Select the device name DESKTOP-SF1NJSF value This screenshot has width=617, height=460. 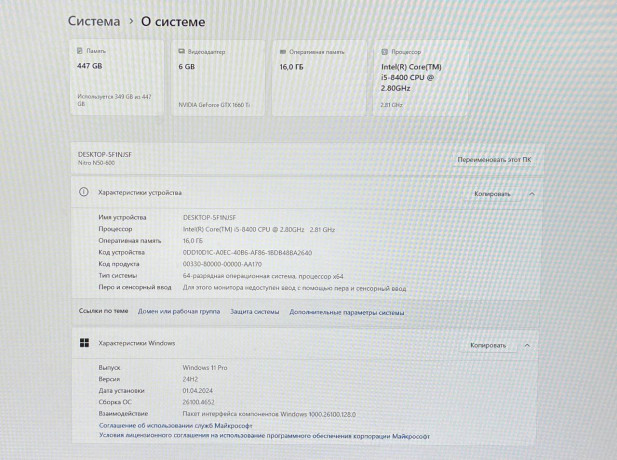pyautogui.click(x=209, y=218)
